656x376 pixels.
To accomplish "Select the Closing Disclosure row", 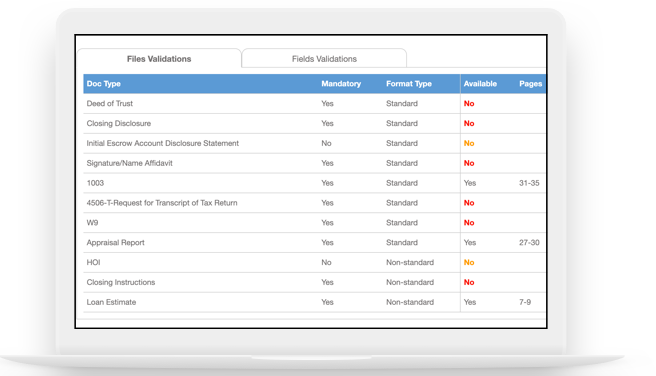I will (315, 123).
